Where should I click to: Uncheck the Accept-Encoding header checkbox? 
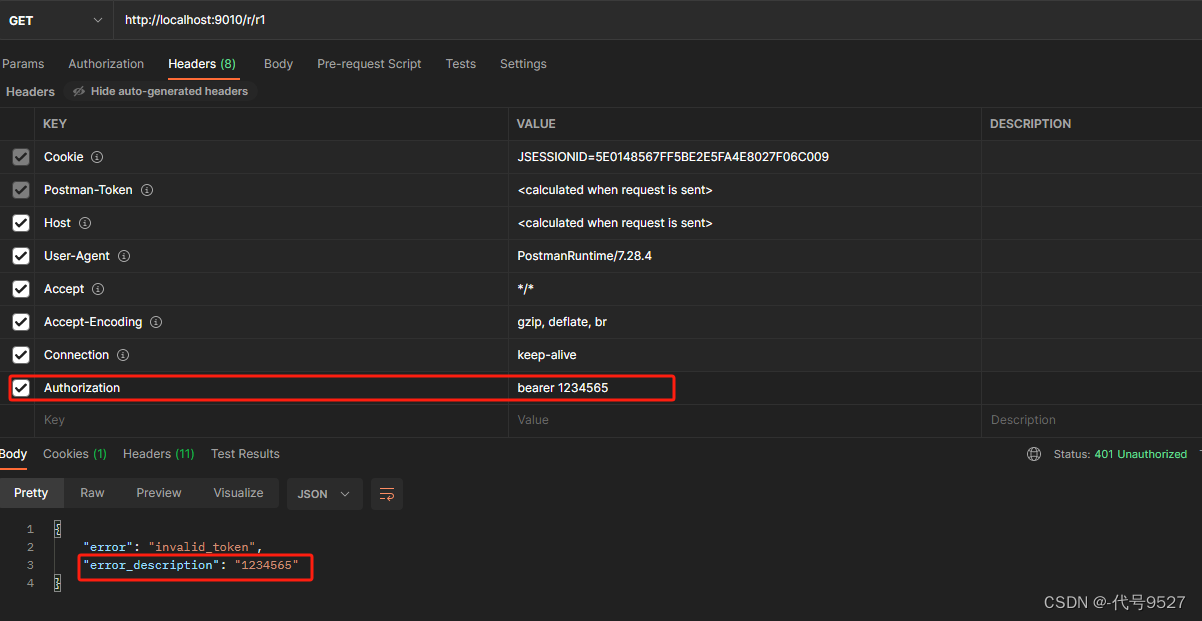(x=21, y=322)
